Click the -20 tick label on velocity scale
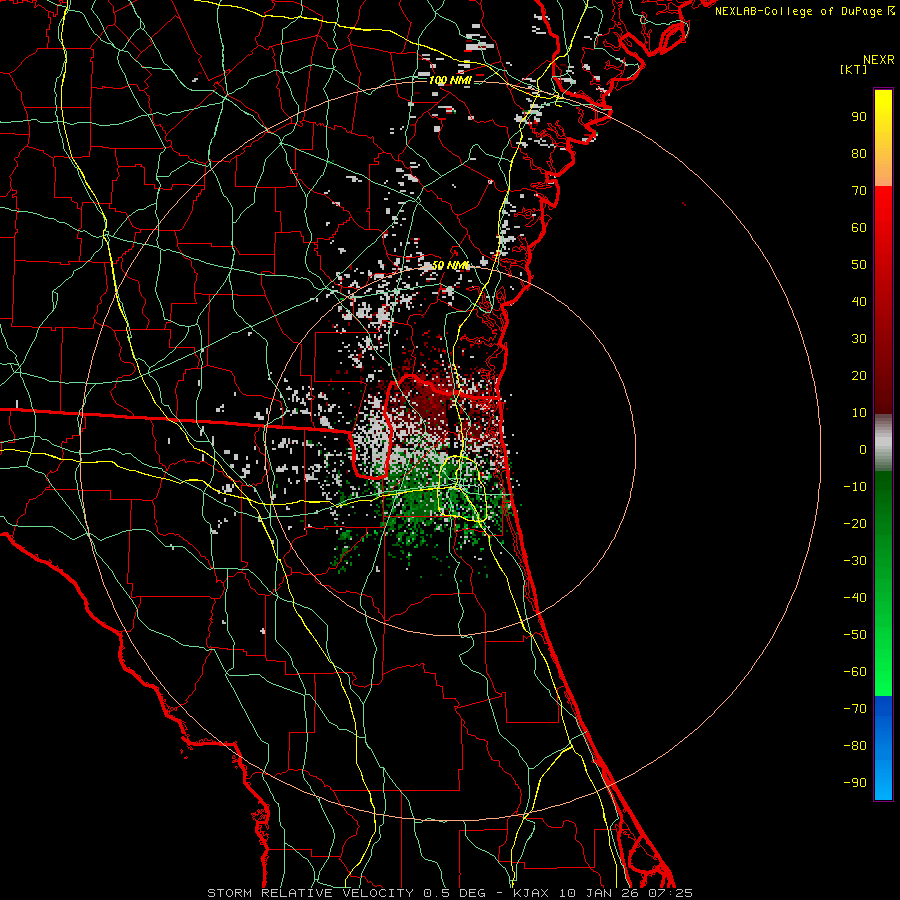The image size is (900, 900). pyautogui.click(x=855, y=524)
